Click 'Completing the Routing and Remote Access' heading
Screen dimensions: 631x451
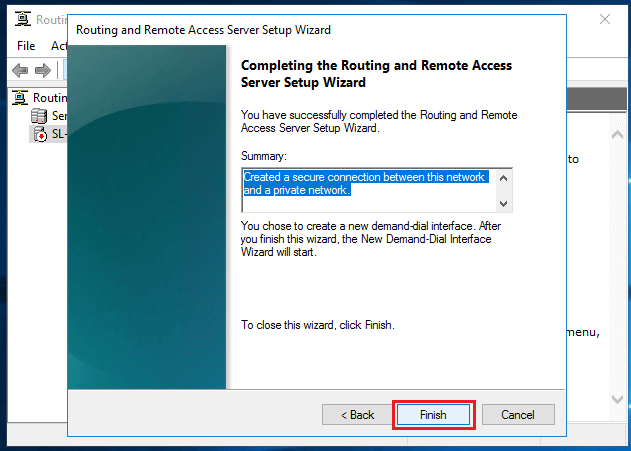[376, 74]
